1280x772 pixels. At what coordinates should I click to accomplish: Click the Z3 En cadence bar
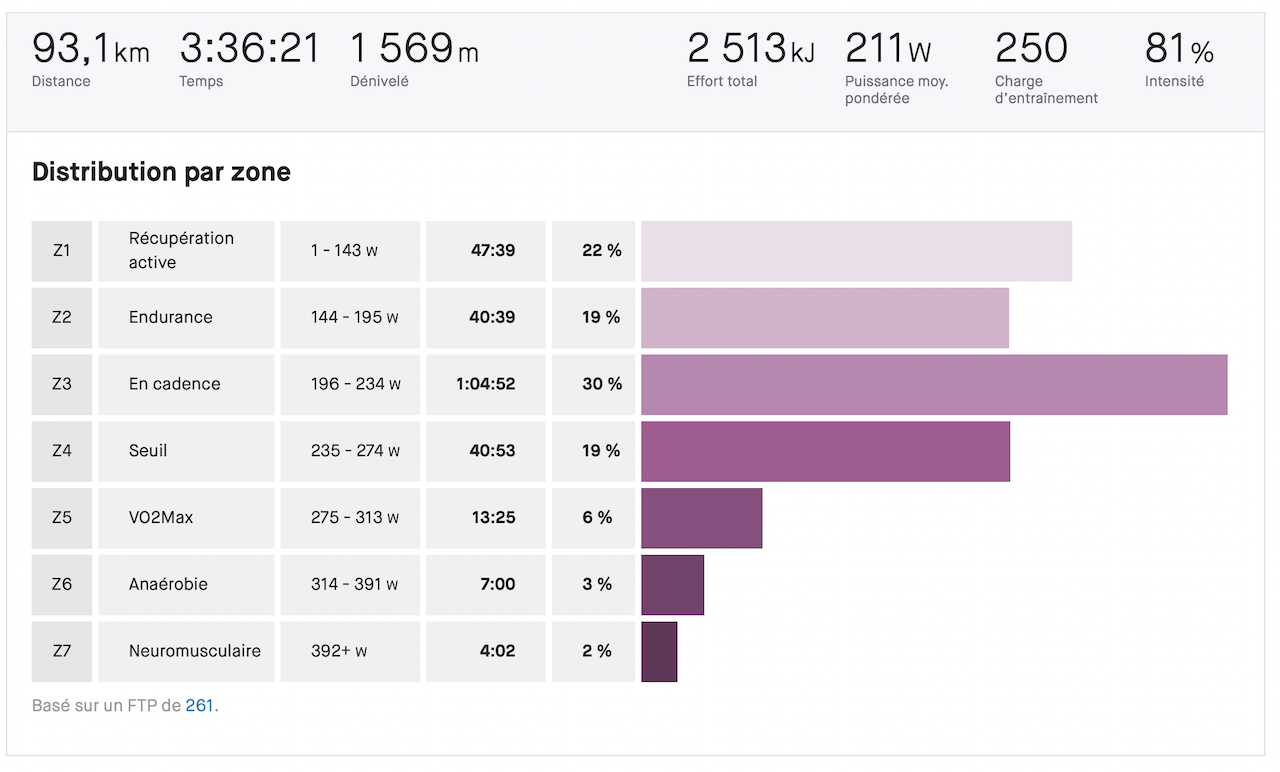pos(934,384)
